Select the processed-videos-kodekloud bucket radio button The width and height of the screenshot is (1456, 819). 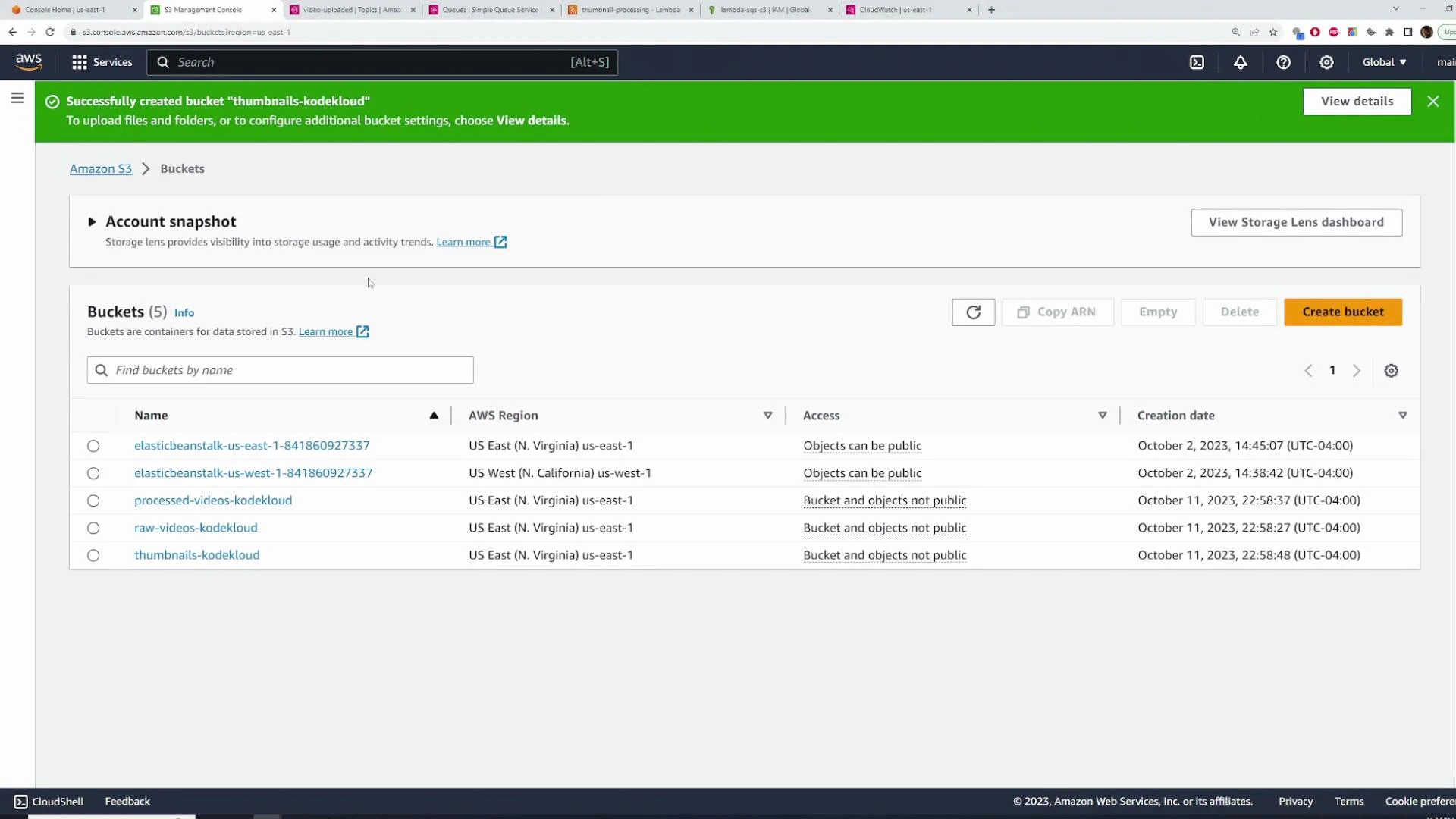tap(93, 500)
